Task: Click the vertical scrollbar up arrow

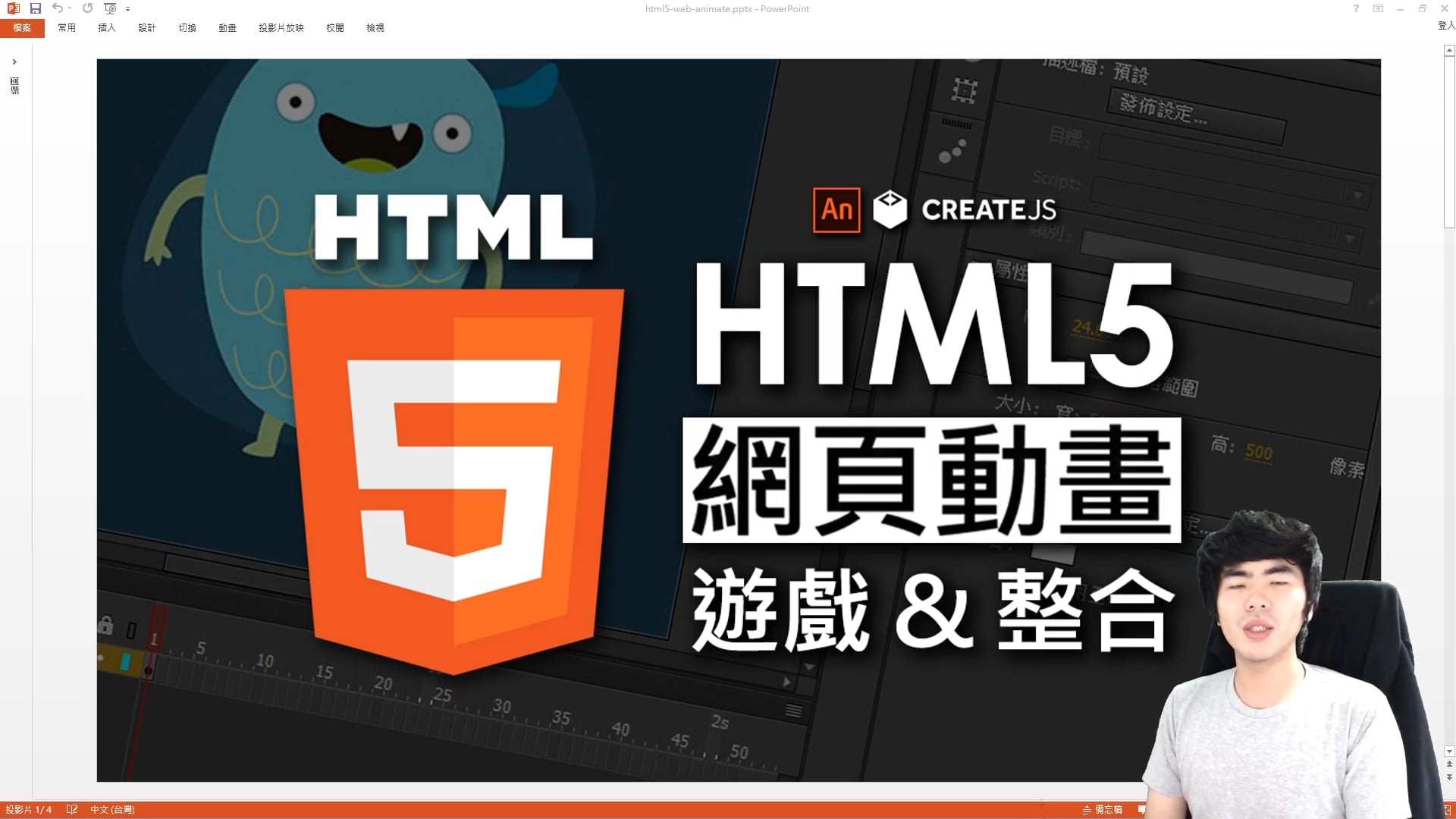Action: point(1449,50)
